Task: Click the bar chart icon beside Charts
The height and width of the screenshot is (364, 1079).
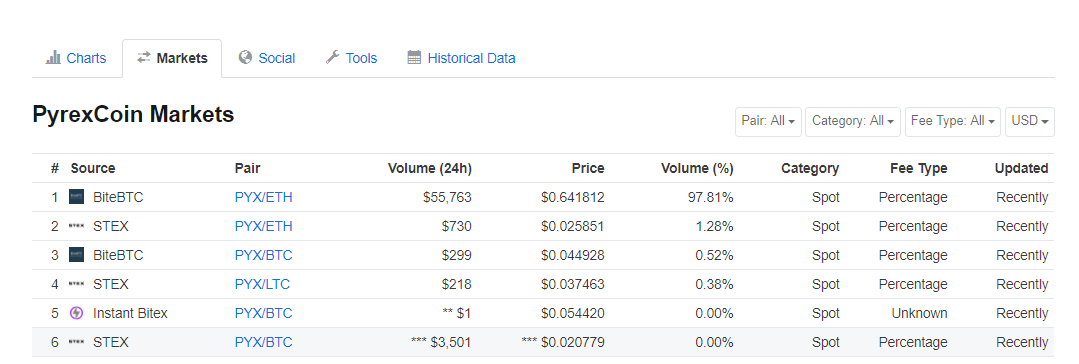Action: click(53, 58)
